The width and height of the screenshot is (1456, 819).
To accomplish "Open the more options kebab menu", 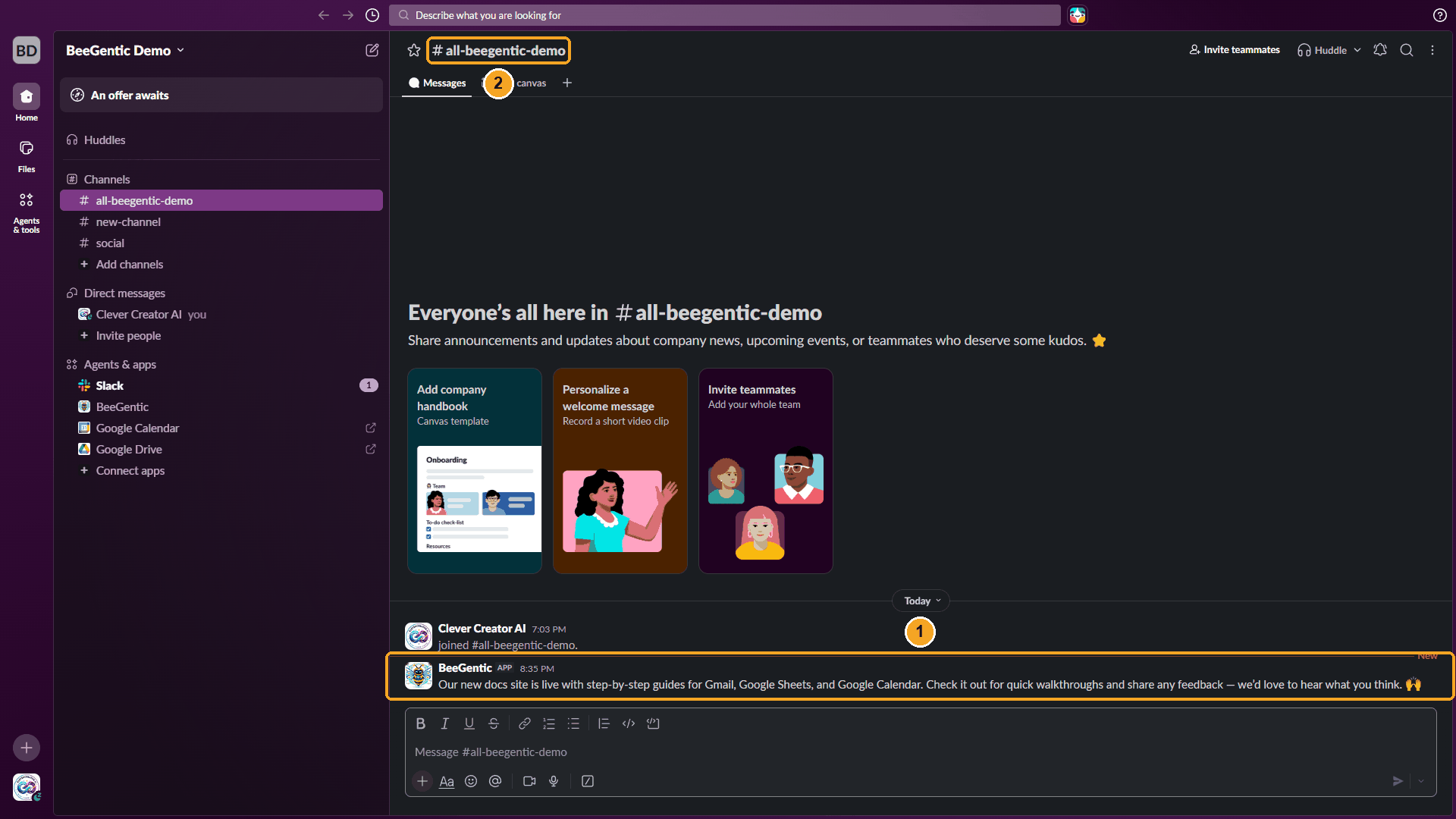I will (1432, 50).
